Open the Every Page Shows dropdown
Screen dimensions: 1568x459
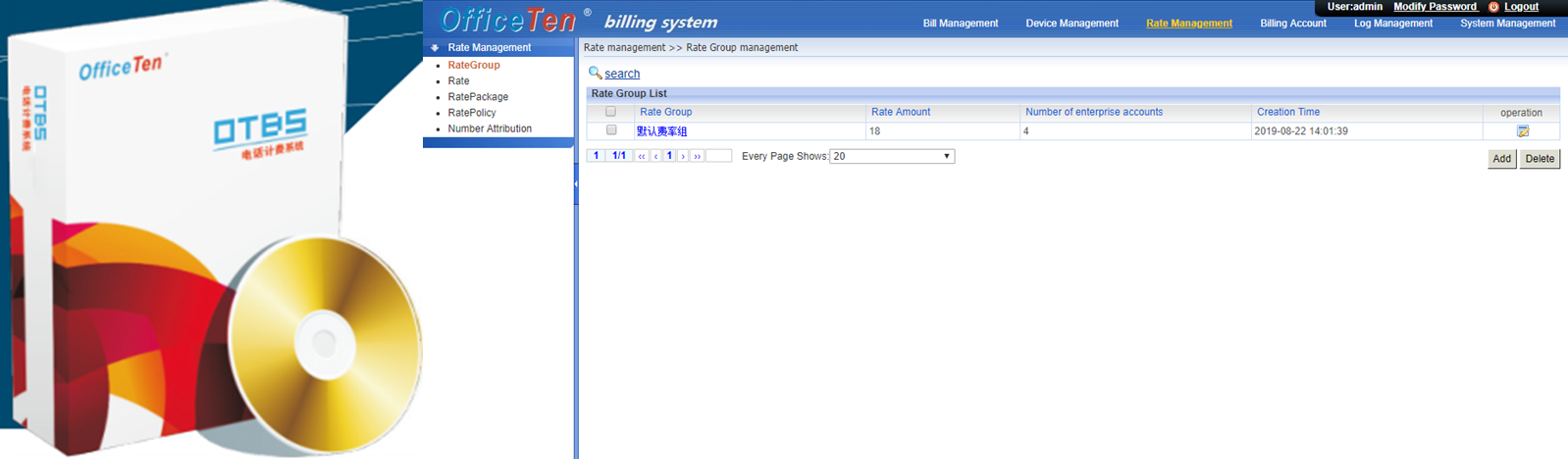(x=891, y=156)
